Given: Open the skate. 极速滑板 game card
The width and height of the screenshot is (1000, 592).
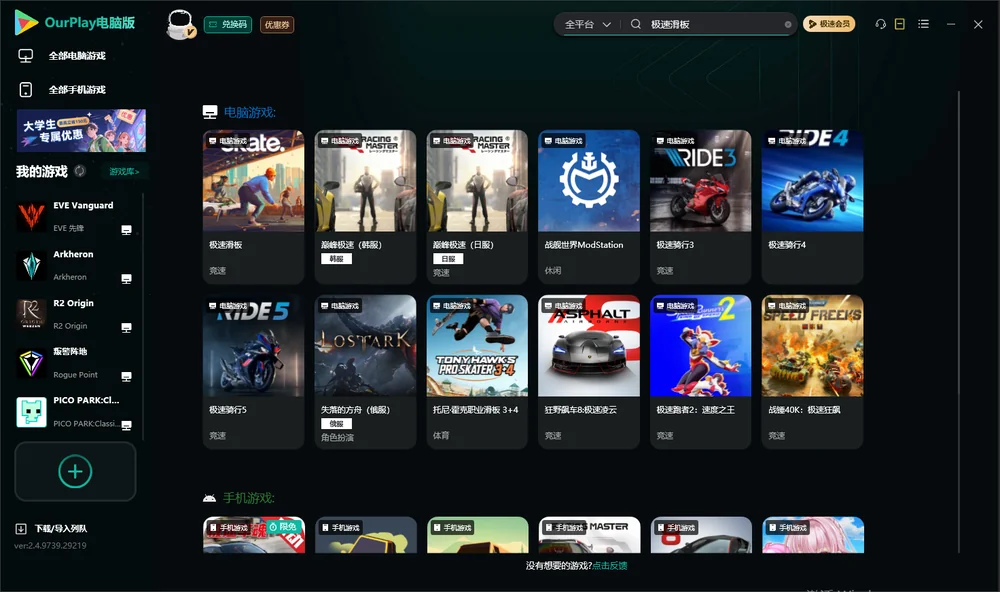Looking at the screenshot, I should click(x=253, y=207).
